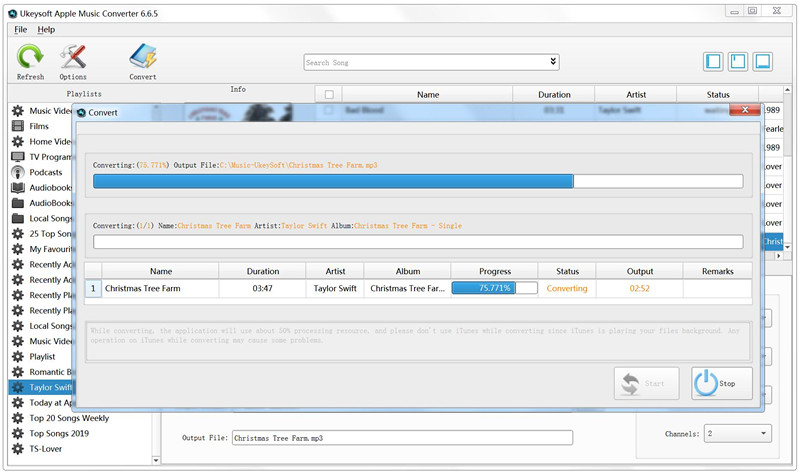Open the Today at Apple playlist
Viewport: 800px width, 474px height.
tap(41, 403)
